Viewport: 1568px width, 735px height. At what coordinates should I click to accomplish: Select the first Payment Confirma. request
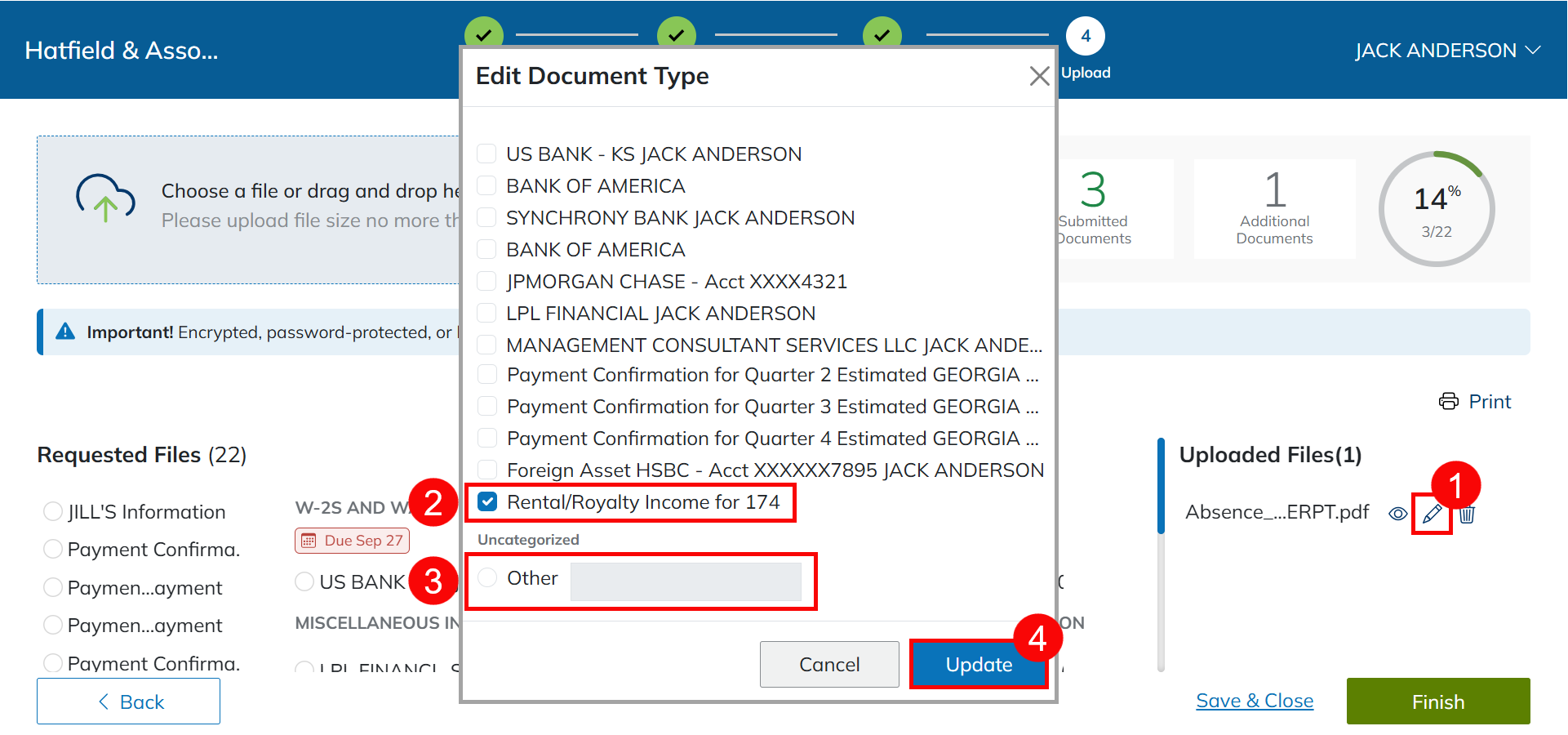pos(53,549)
